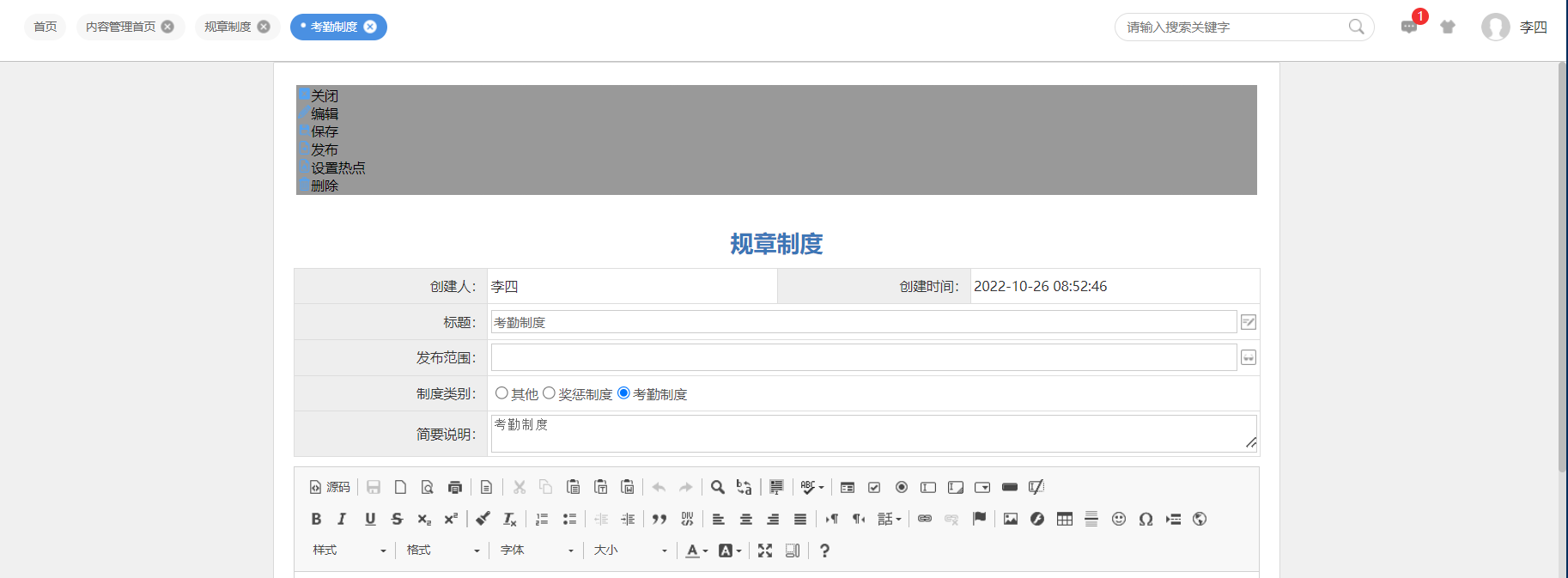Toggle 源码 source view
The image size is (1568, 578).
pyautogui.click(x=330, y=487)
